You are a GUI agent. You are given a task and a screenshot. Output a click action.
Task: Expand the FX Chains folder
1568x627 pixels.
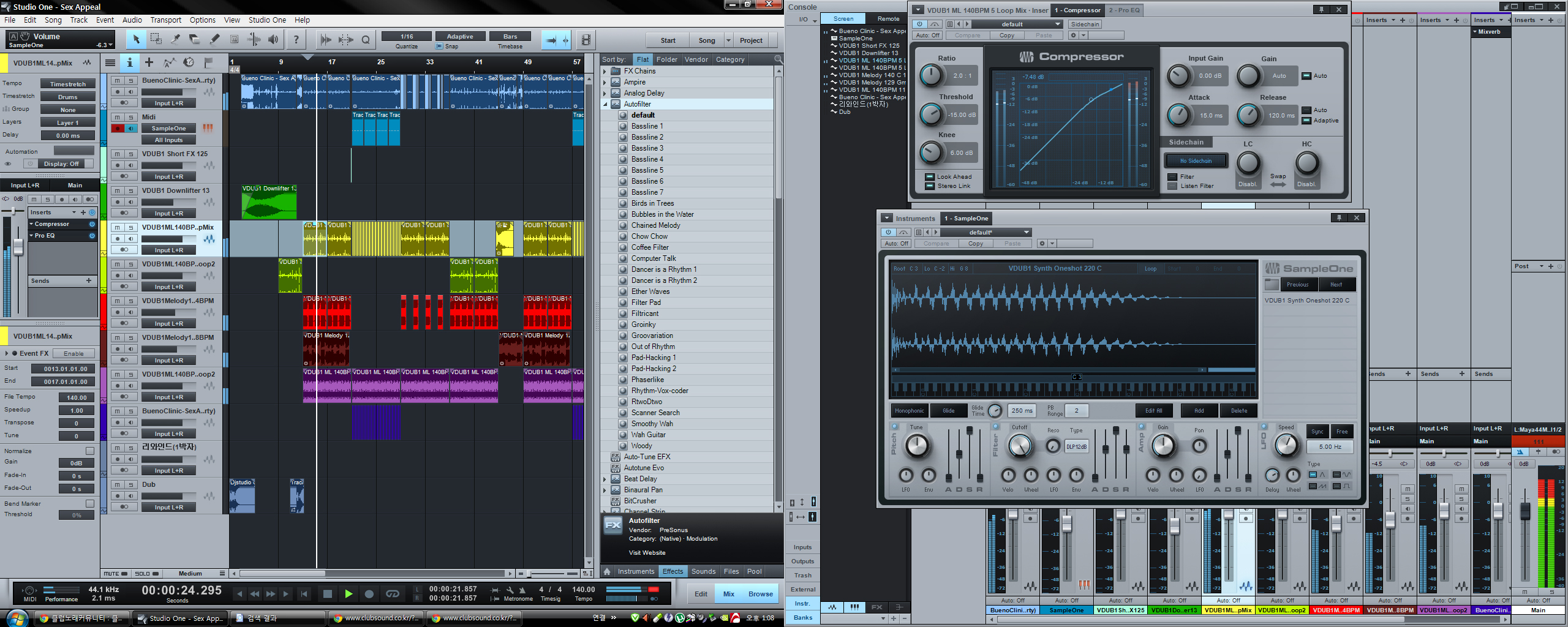tap(605, 71)
